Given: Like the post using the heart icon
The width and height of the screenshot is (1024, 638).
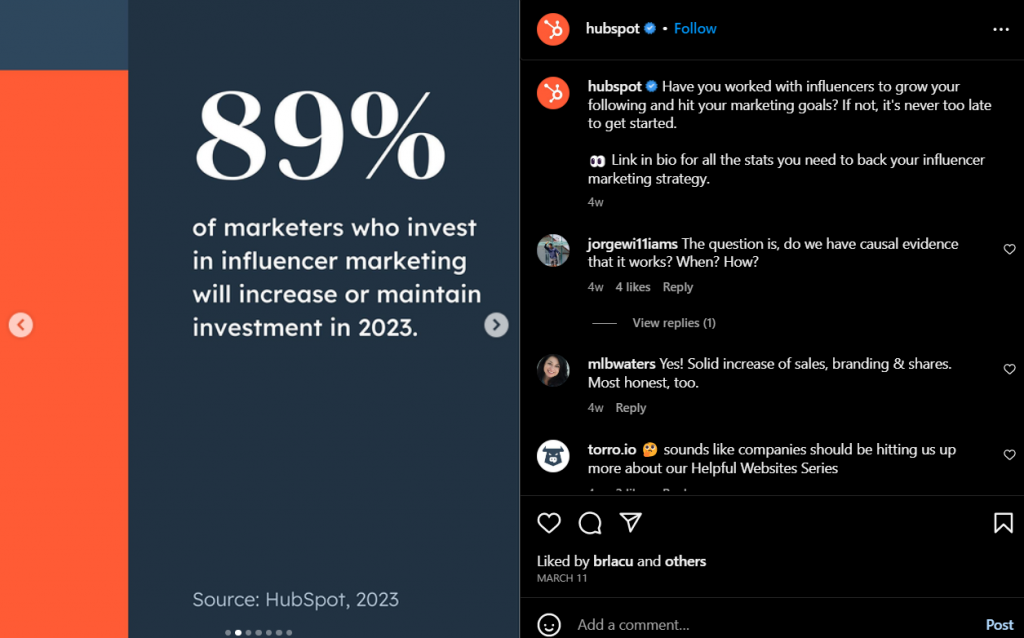Looking at the screenshot, I should click(549, 523).
